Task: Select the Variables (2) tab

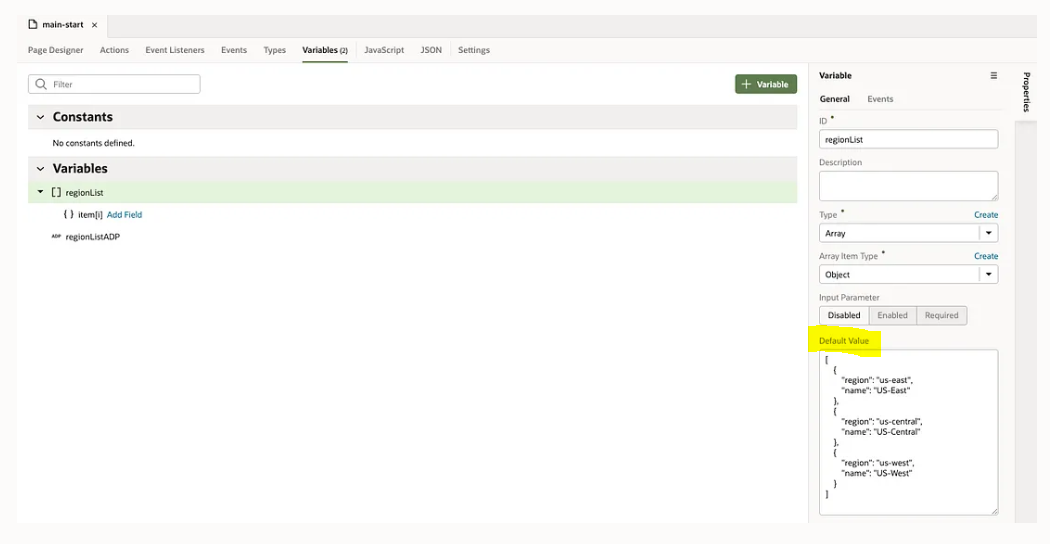Action: pos(325,50)
